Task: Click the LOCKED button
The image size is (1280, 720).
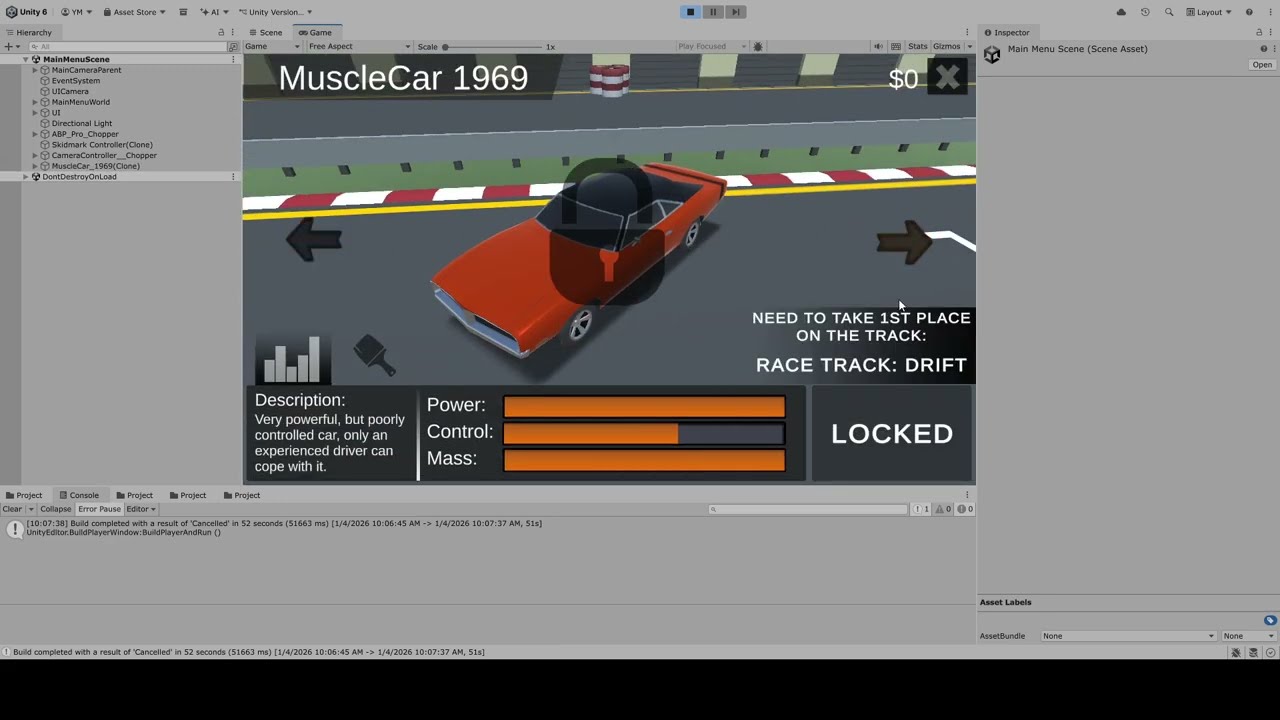Action: [892, 433]
